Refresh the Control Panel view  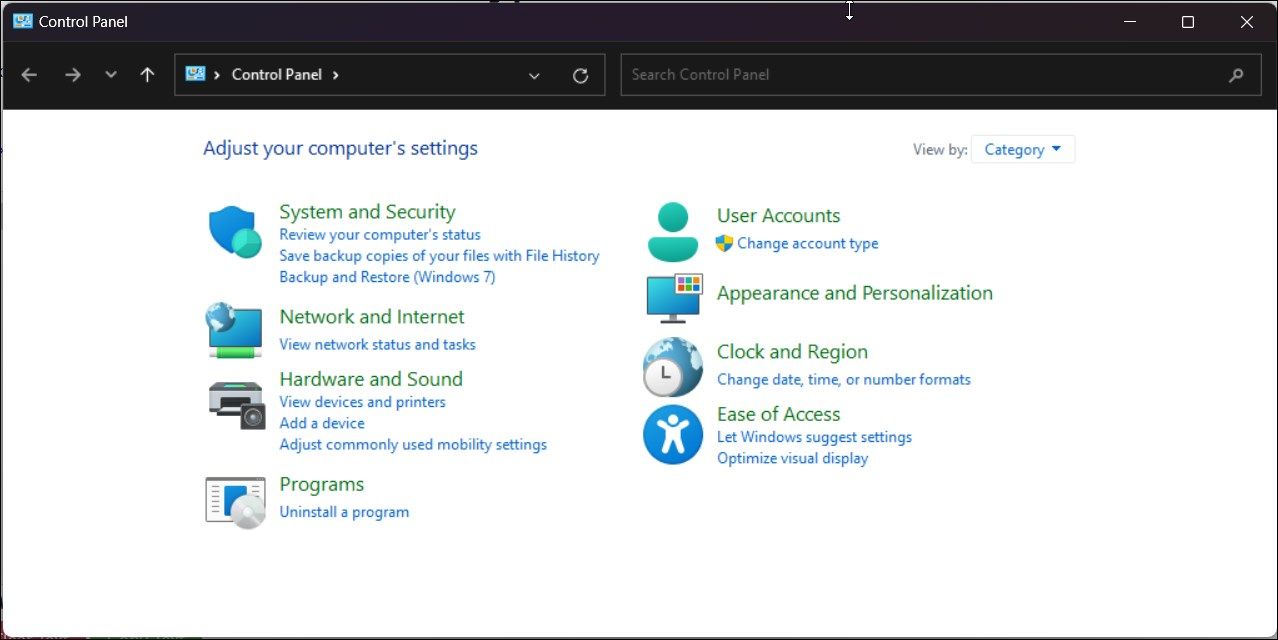click(580, 75)
